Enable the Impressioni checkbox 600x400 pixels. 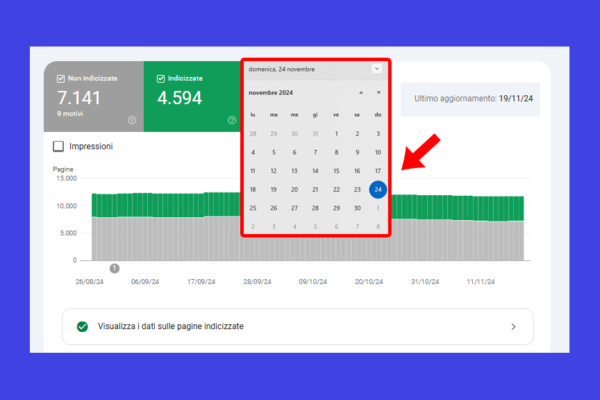click(58, 146)
